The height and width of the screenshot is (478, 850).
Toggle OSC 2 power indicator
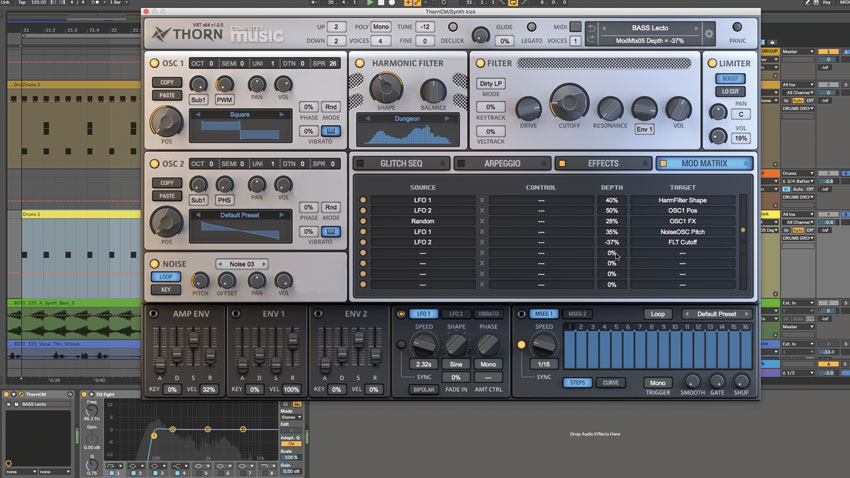tap(154, 164)
